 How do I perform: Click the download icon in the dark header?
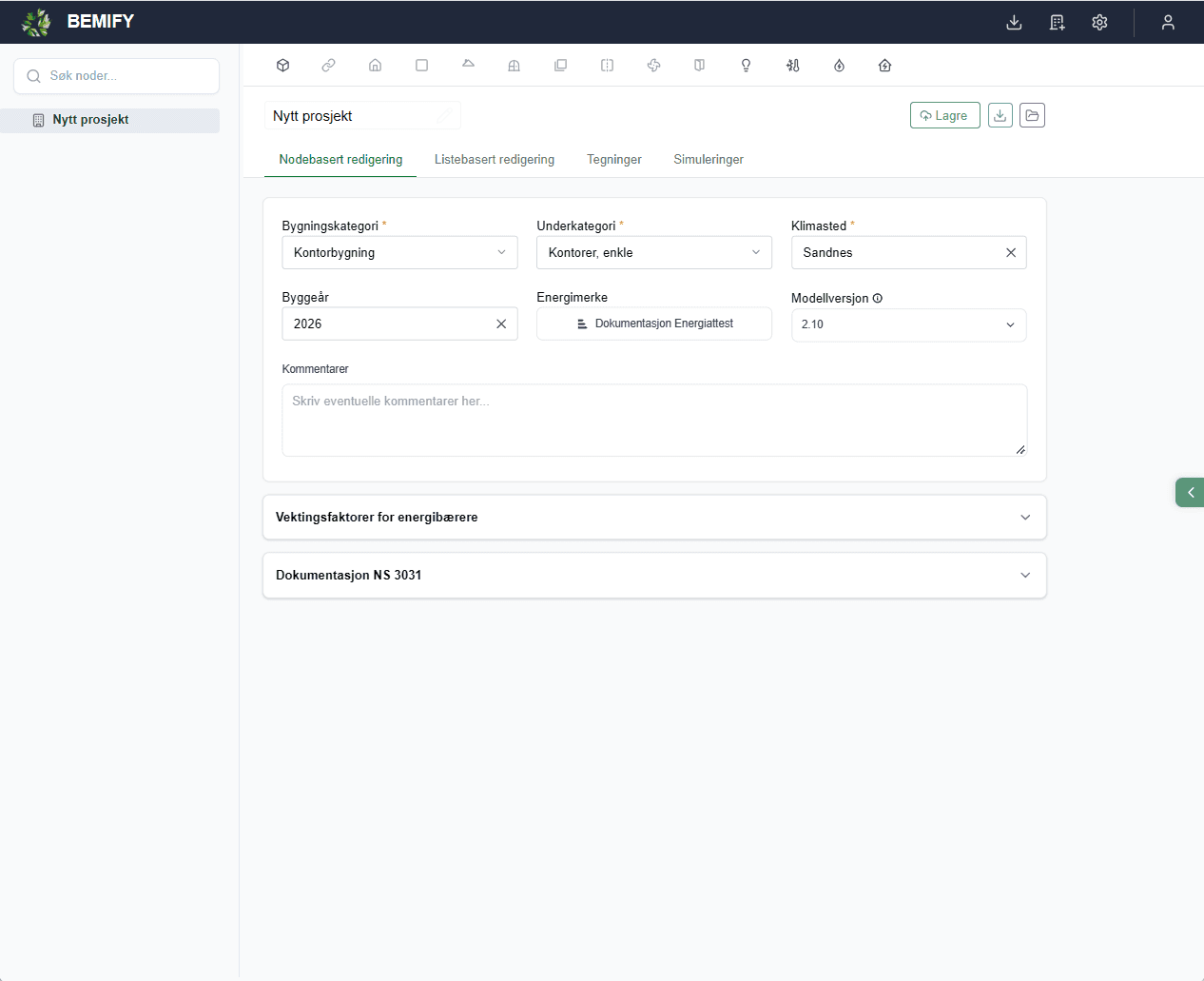[1015, 22]
